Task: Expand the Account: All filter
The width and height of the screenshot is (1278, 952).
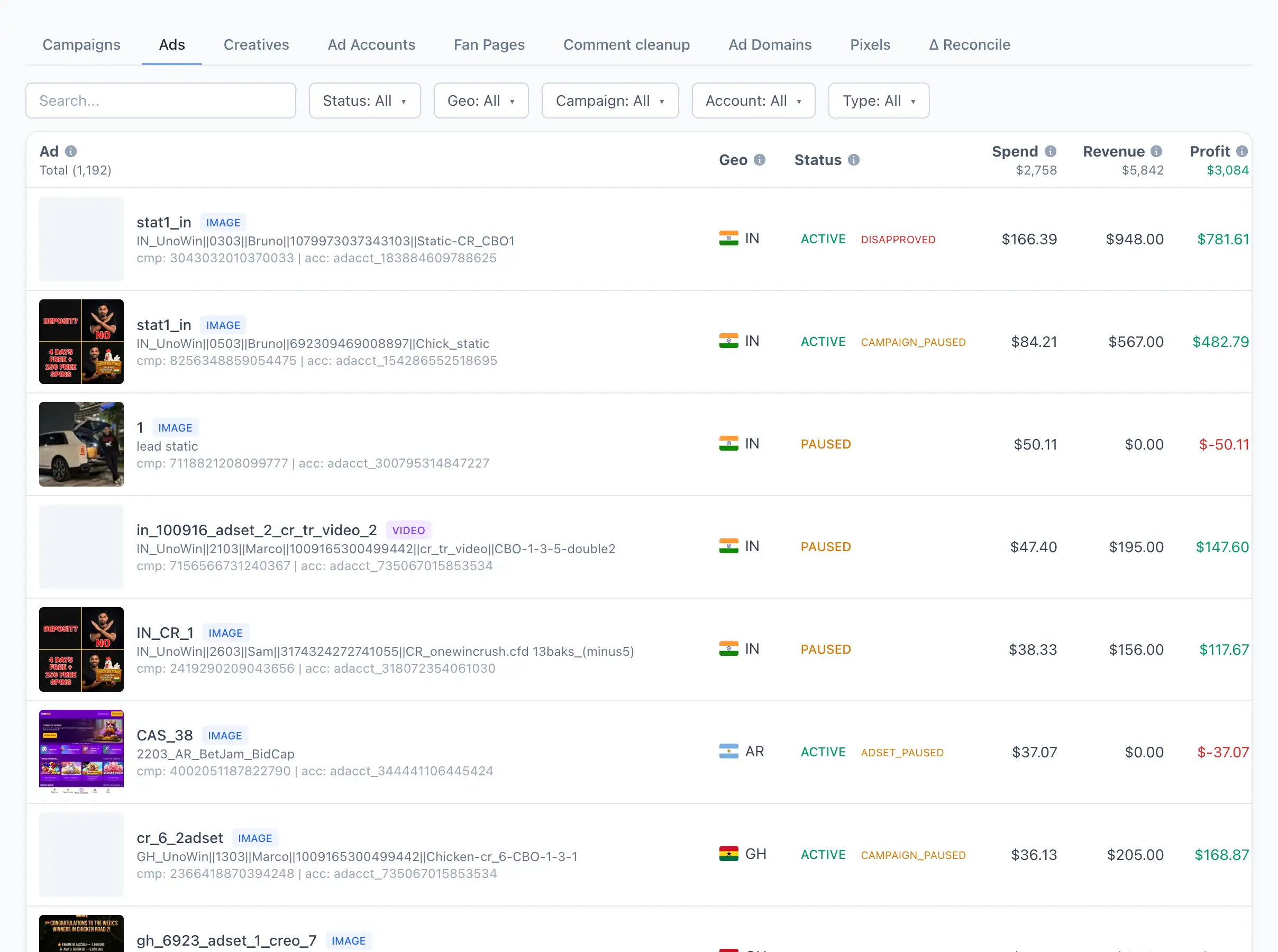Action: [x=754, y=101]
